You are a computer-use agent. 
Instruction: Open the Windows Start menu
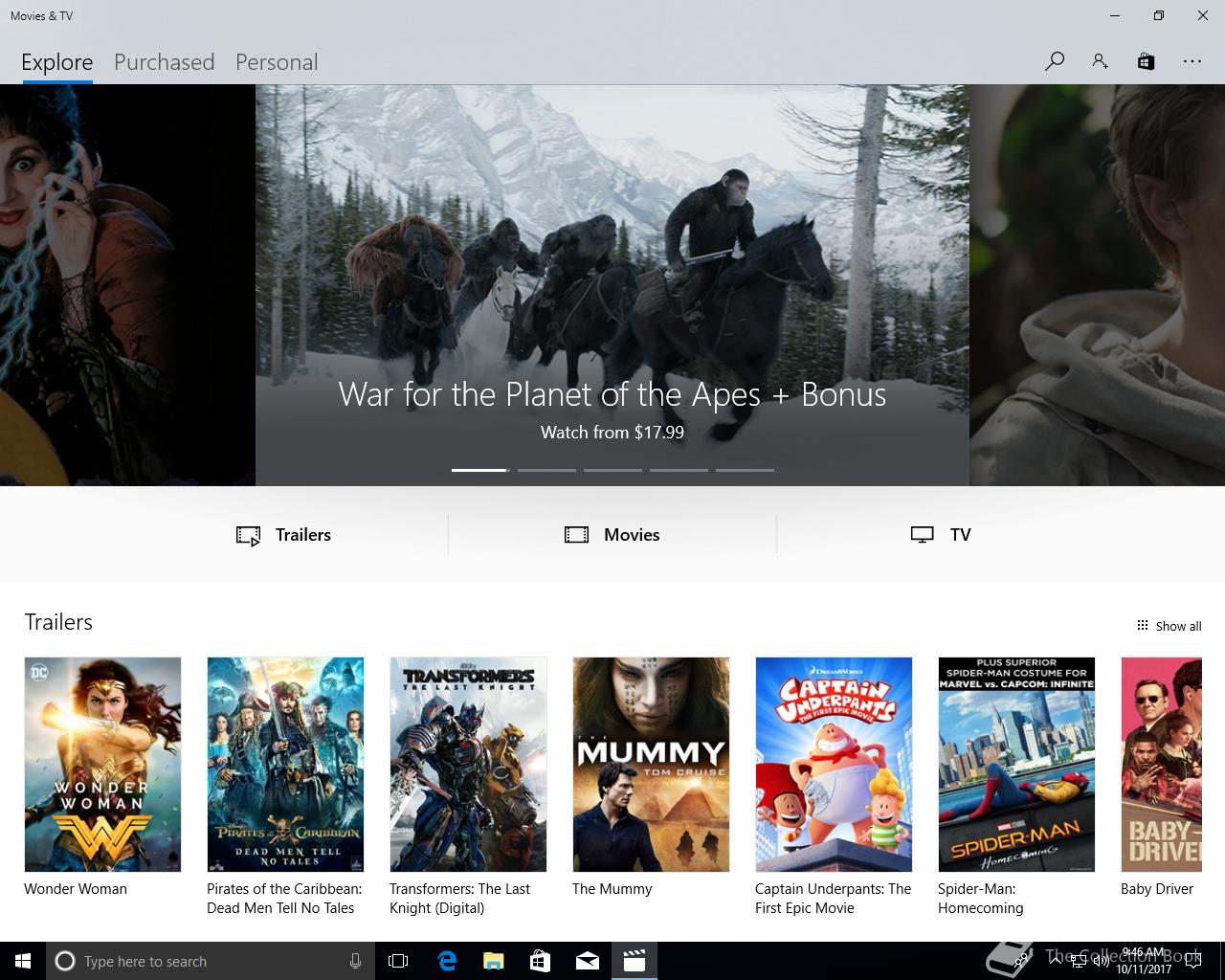pyautogui.click(x=23, y=961)
